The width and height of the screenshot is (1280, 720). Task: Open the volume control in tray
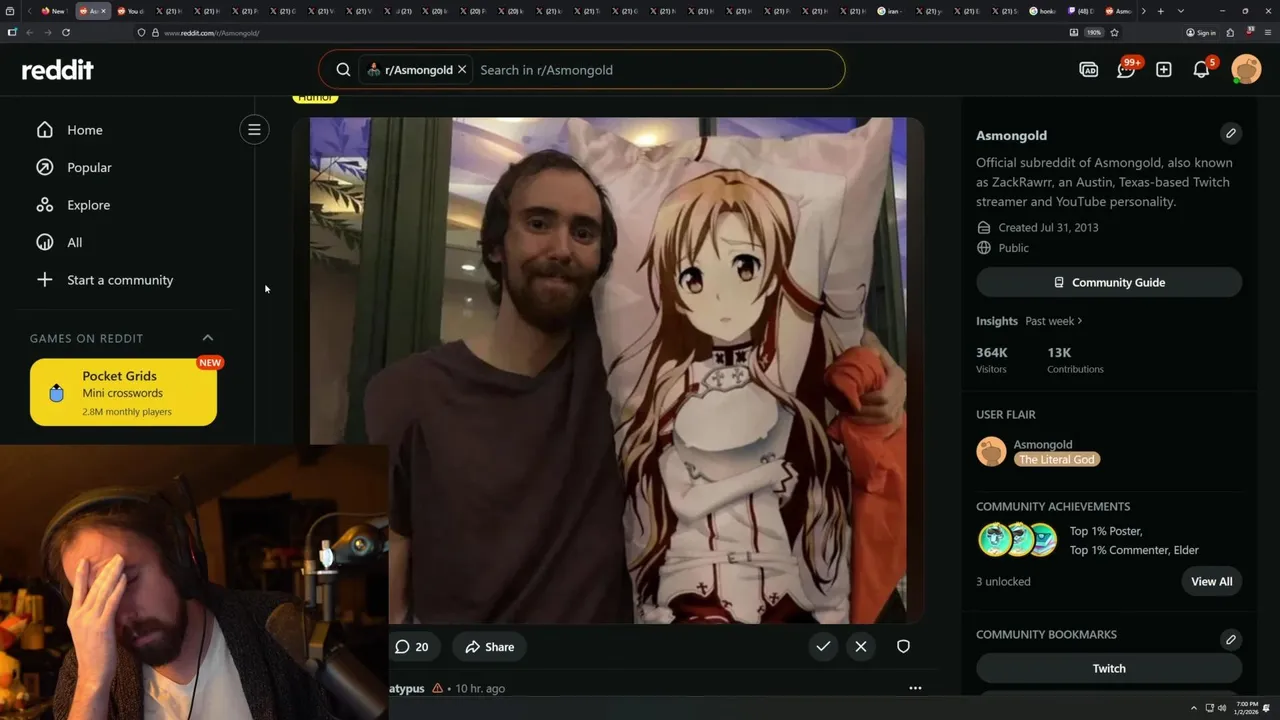coord(1221,708)
